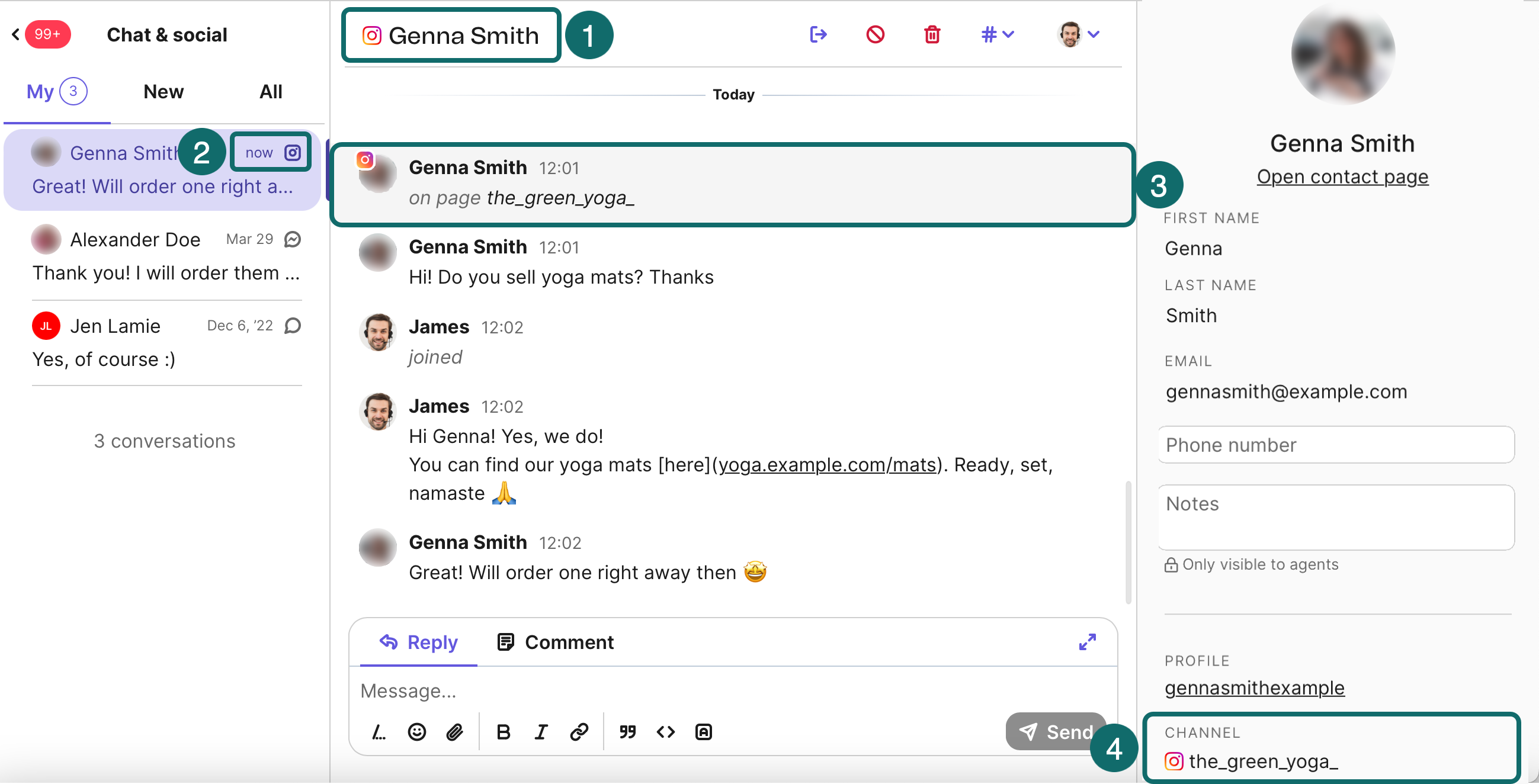The image size is (1539, 784).
Task: Open Genna Smith's contact page
Action: pyautogui.click(x=1342, y=176)
